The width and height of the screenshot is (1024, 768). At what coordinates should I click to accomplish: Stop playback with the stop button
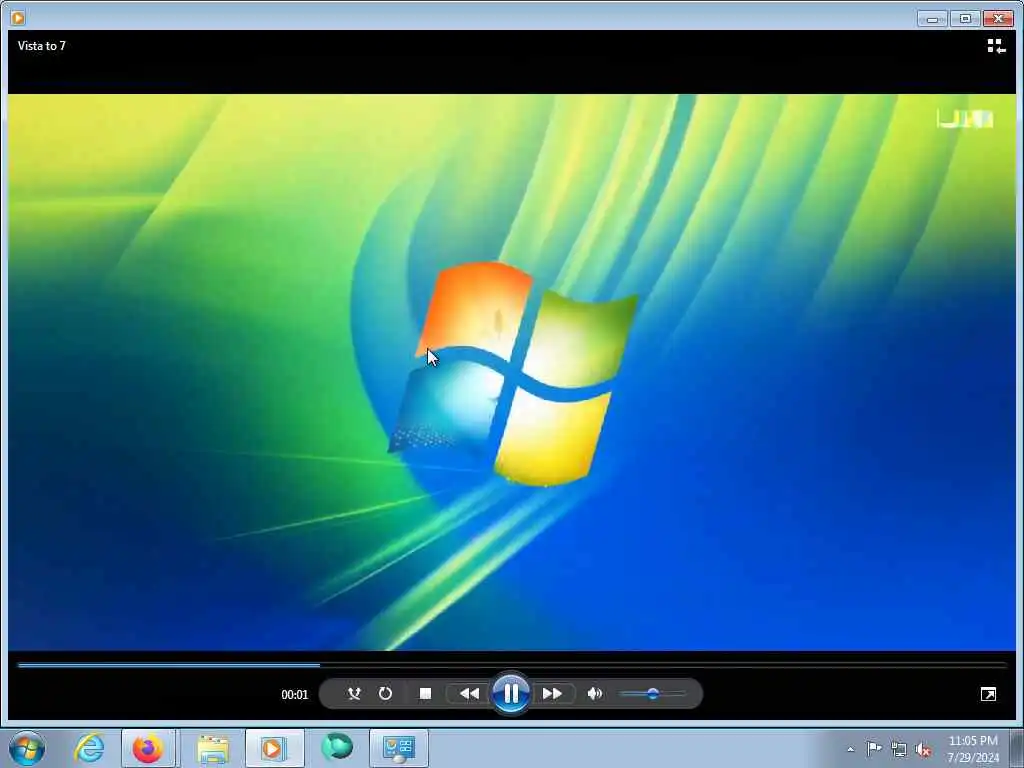(425, 694)
